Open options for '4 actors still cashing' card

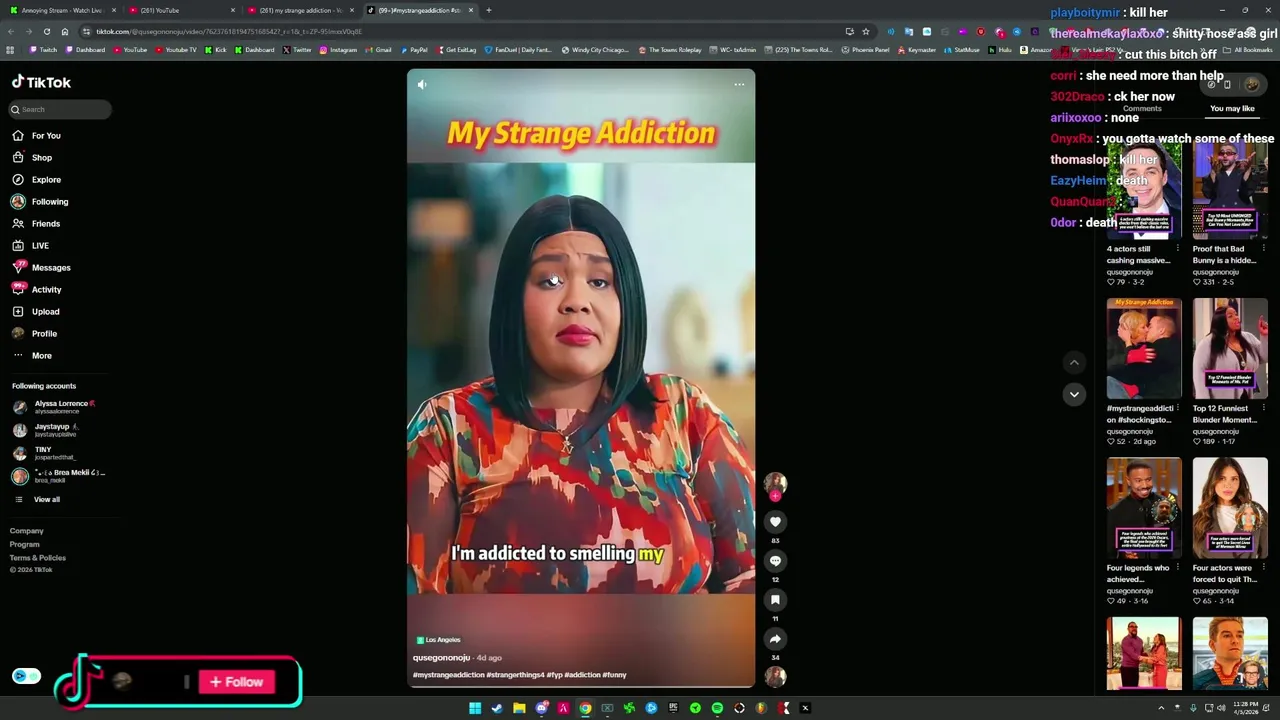pyautogui.click(x=1178, y=249)
